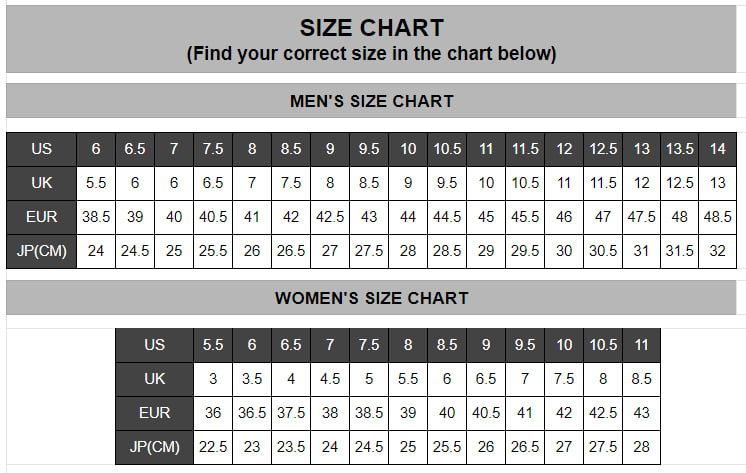Click men's US 10.5 header cell
Screen dimensions: 746x473
(447, 149)
